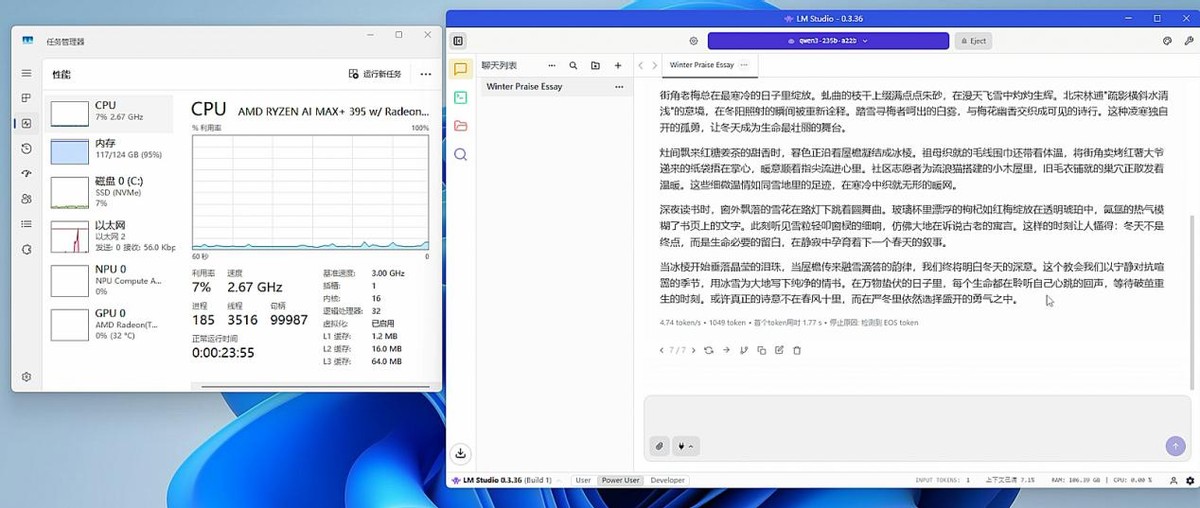Open Task Manager more options ellipsis
The image size is (1200, 508).
click(x=426, y=74)
